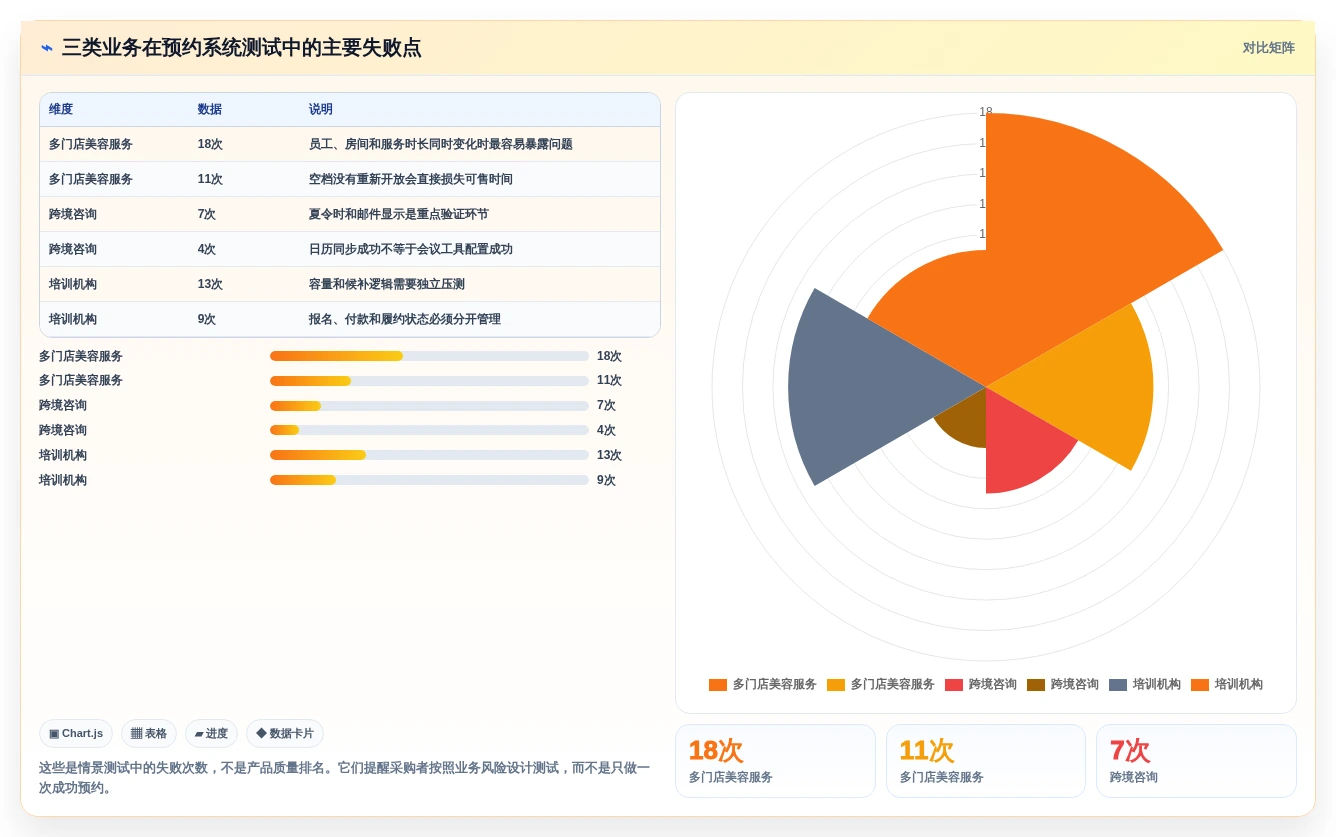1336x837 pixels.
Task: Click the title 三类业务在预约系统测试中的主要失败点
Action: [241, 48]
